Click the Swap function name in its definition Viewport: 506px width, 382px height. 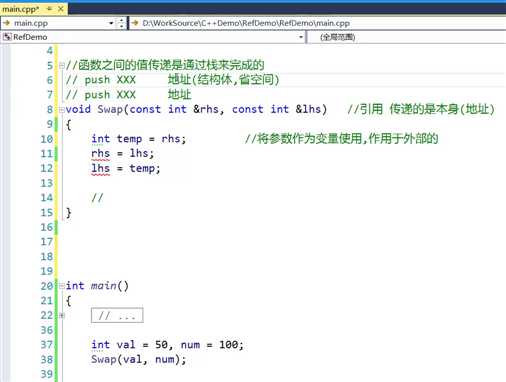tap(110, 109)
